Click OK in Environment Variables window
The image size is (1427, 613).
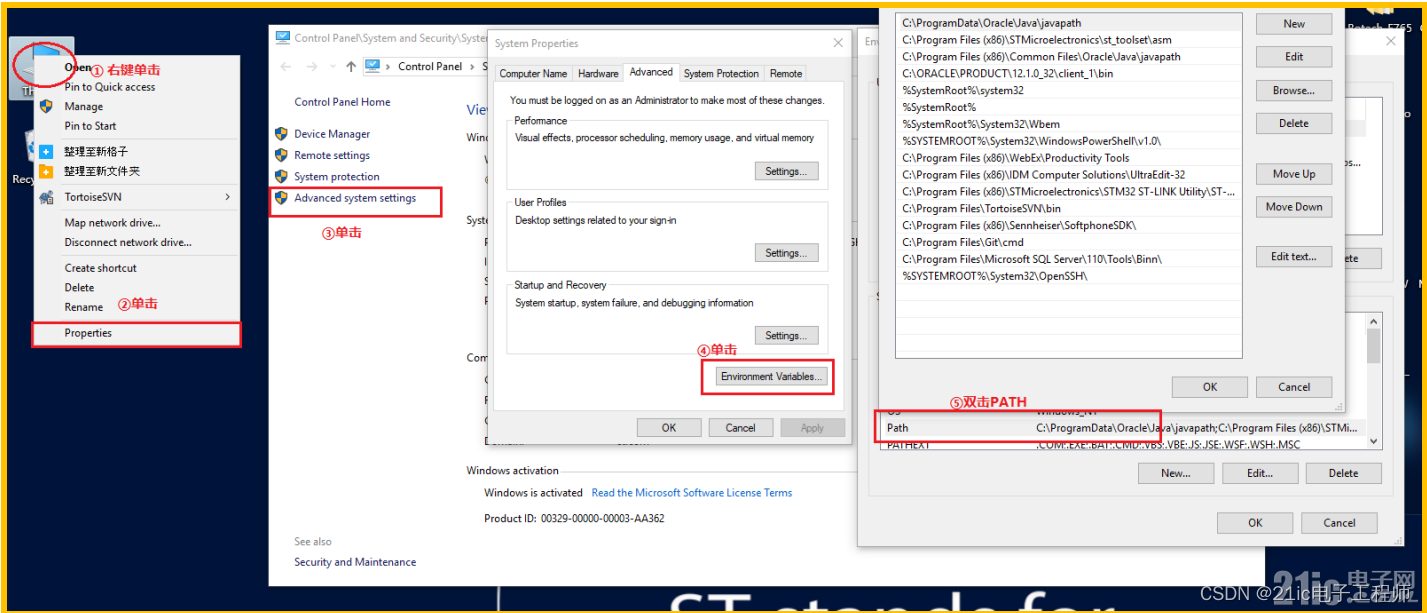point(1255,522)
